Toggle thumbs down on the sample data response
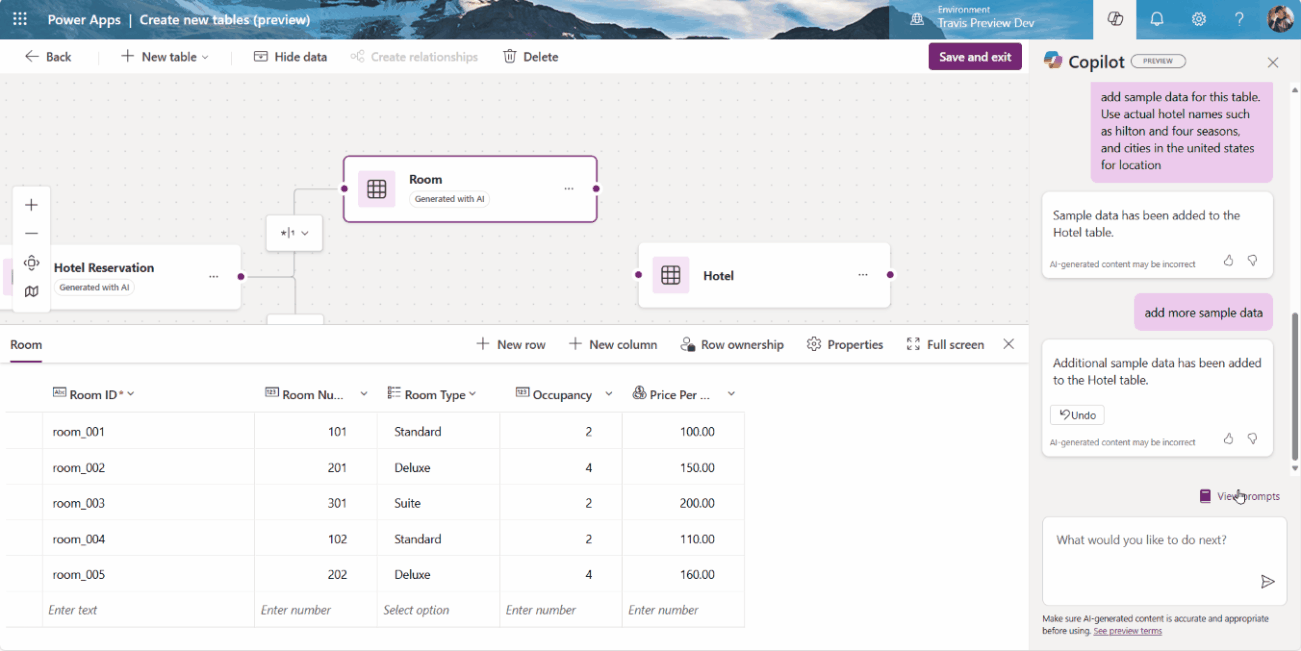Viewport: 1301px width, 651px height. [1252, 260]
